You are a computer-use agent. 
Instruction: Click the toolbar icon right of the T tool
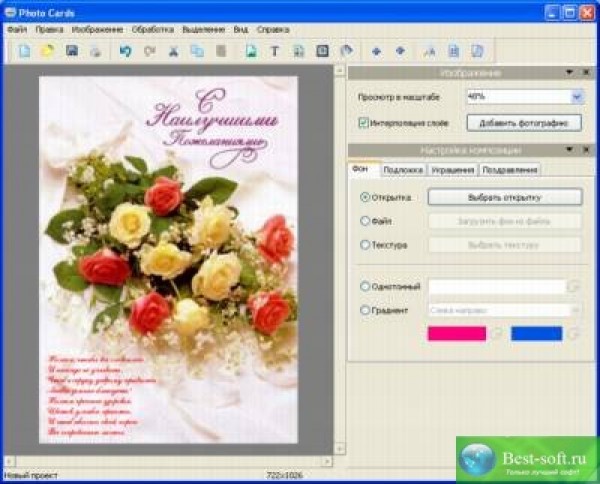click(298, 51)
